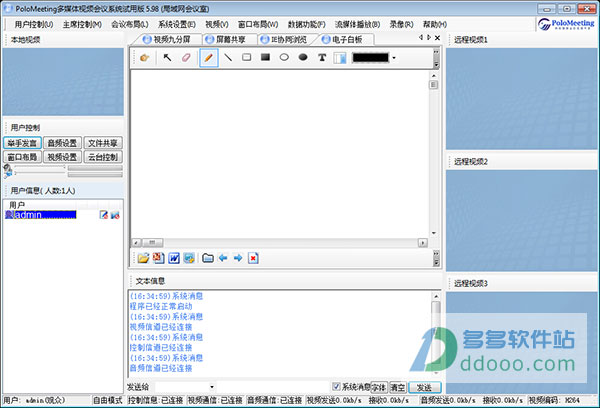Click the video camera icon next to admin
600x408 pixels.
point(115,215)
